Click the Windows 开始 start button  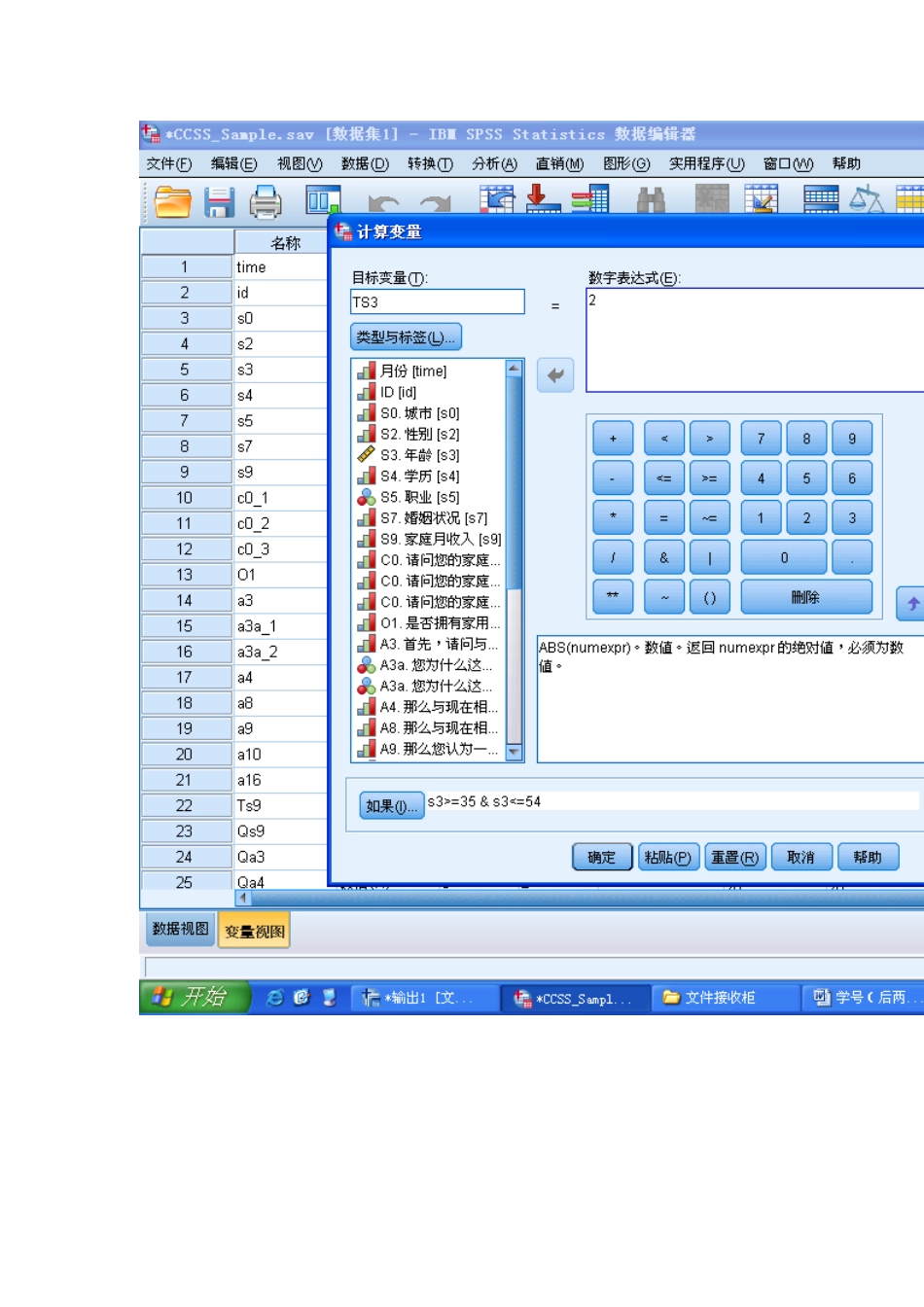(x=195, y=997)
